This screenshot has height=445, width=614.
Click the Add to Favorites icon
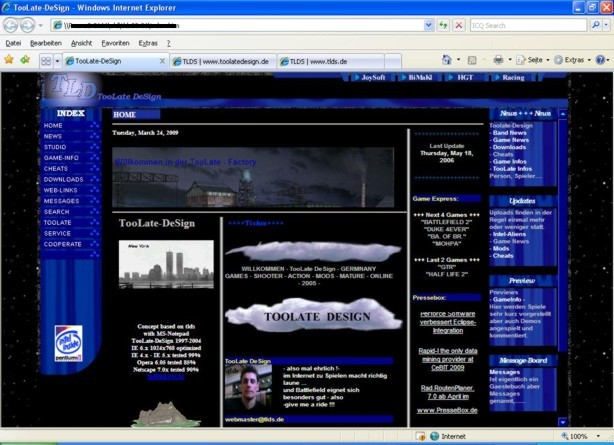(x=25, y=60)
